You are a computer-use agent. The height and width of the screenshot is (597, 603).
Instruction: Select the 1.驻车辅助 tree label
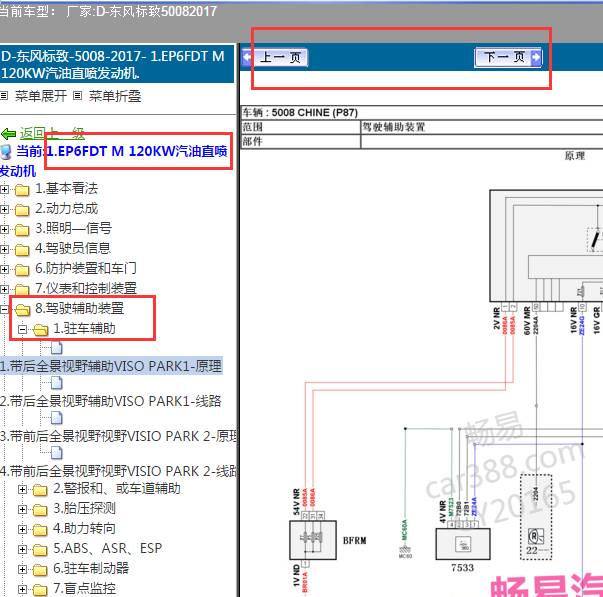click(x=84, y=329)
